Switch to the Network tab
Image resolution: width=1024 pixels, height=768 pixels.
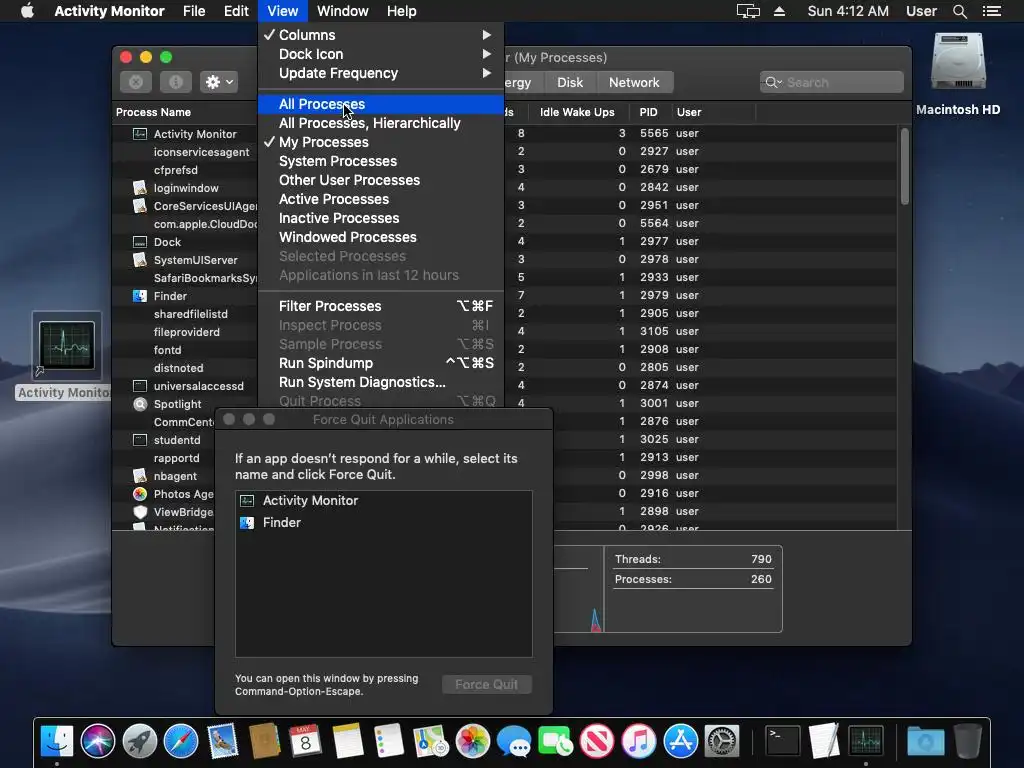click(634, 82)
